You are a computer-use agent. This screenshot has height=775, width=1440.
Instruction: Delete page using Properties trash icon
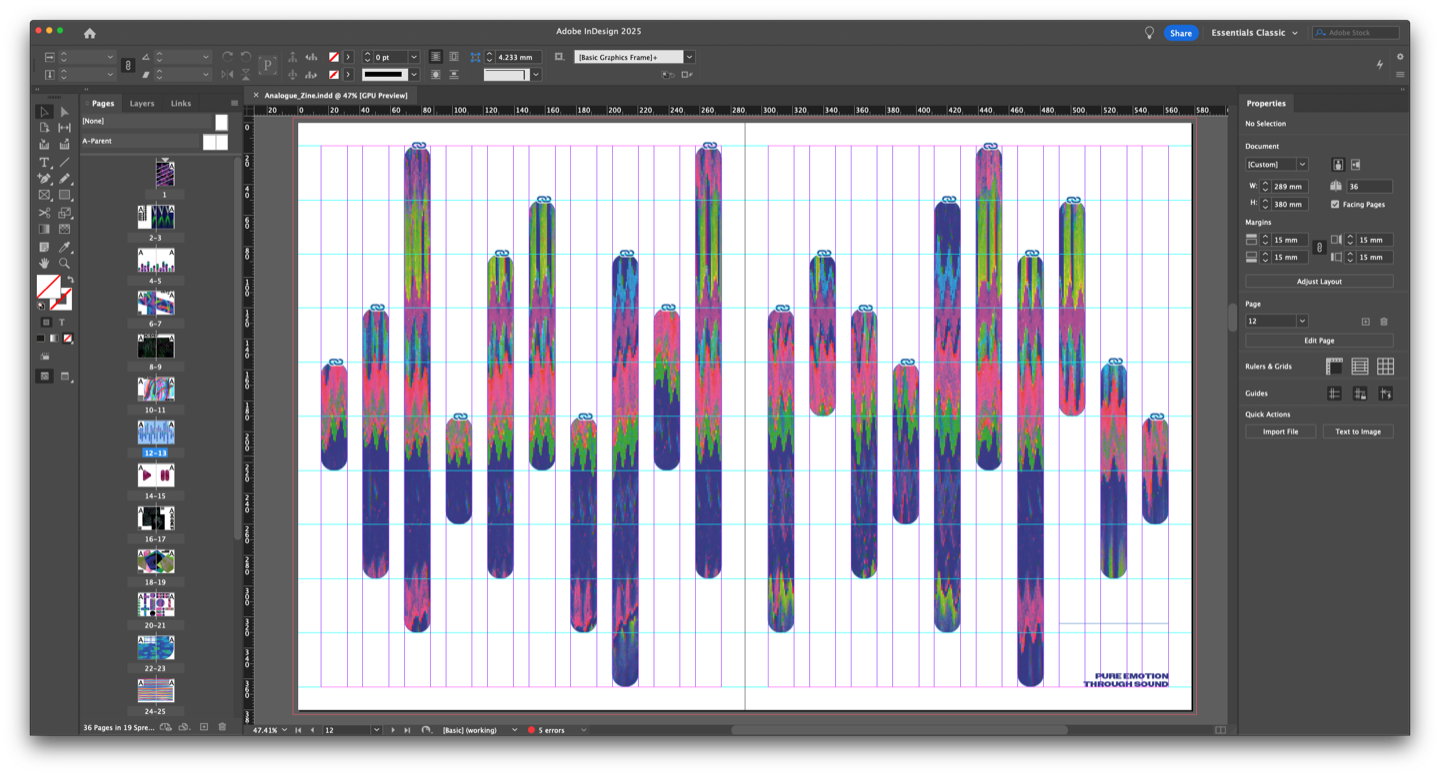pos(1384,321)
